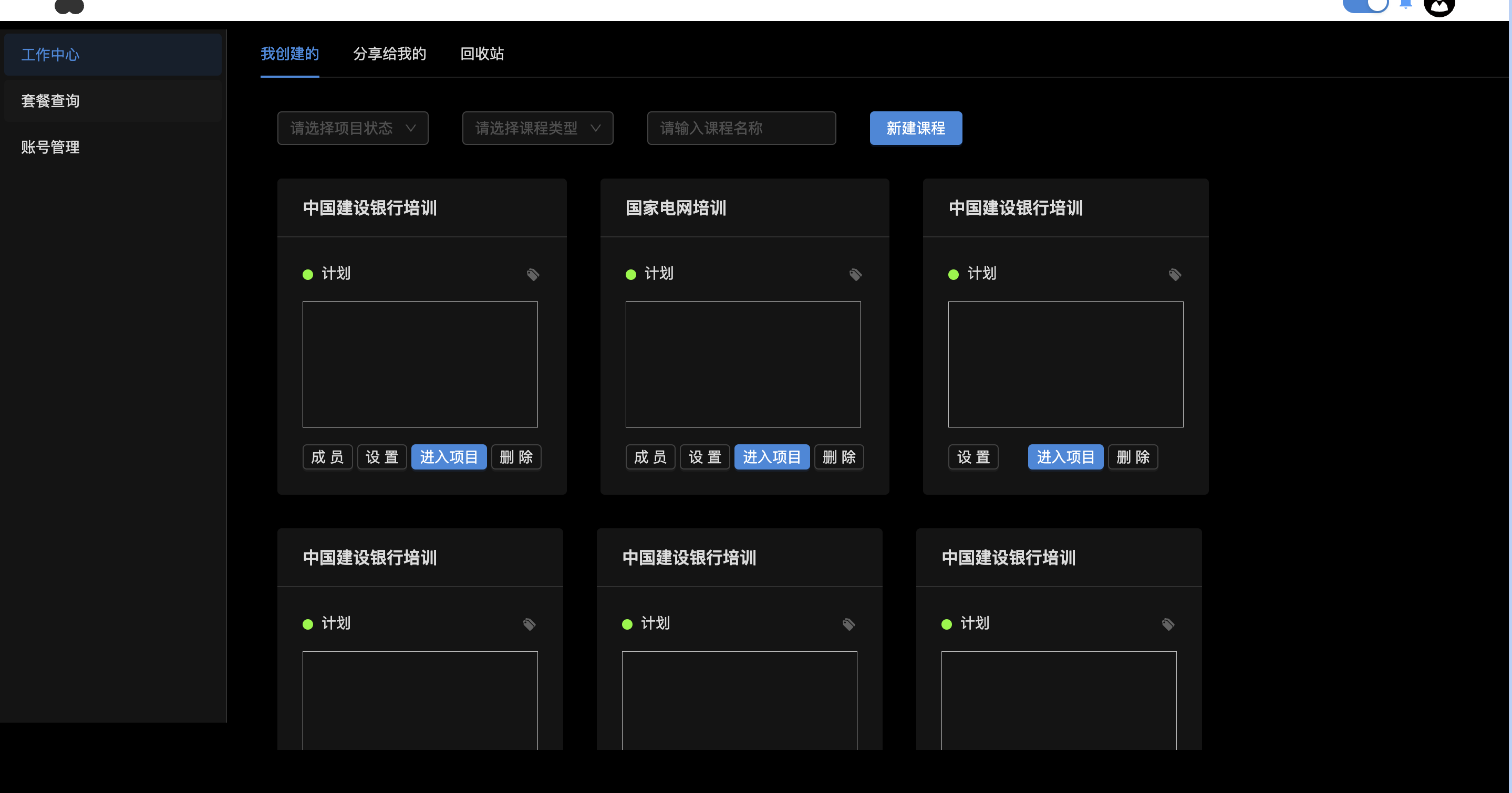Image resolution: width=1512 pixels, height=793 pixels.
Task: Click the tag icon on the top-right 中国建设银行培训 card
Action: 1175,275
